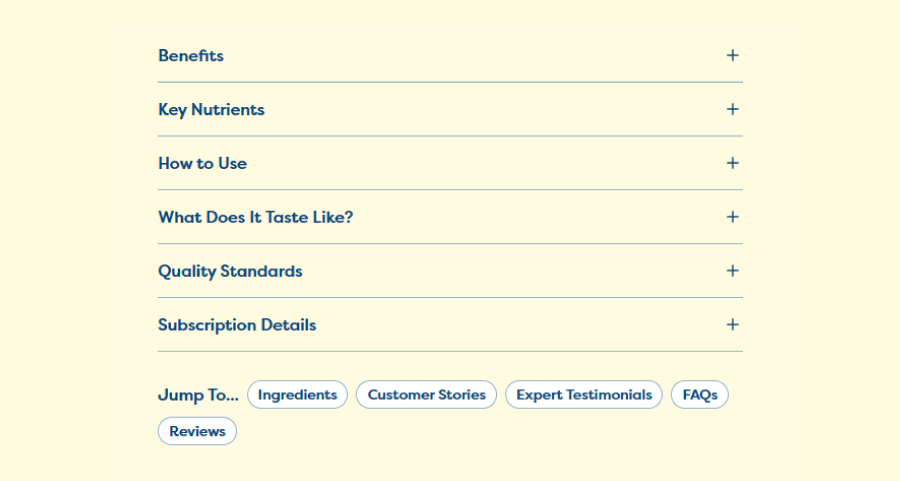Click the Reviews pill link
The width and height of the screenshot is (900, 481).
pyautogui.click(x=197, y=431)
